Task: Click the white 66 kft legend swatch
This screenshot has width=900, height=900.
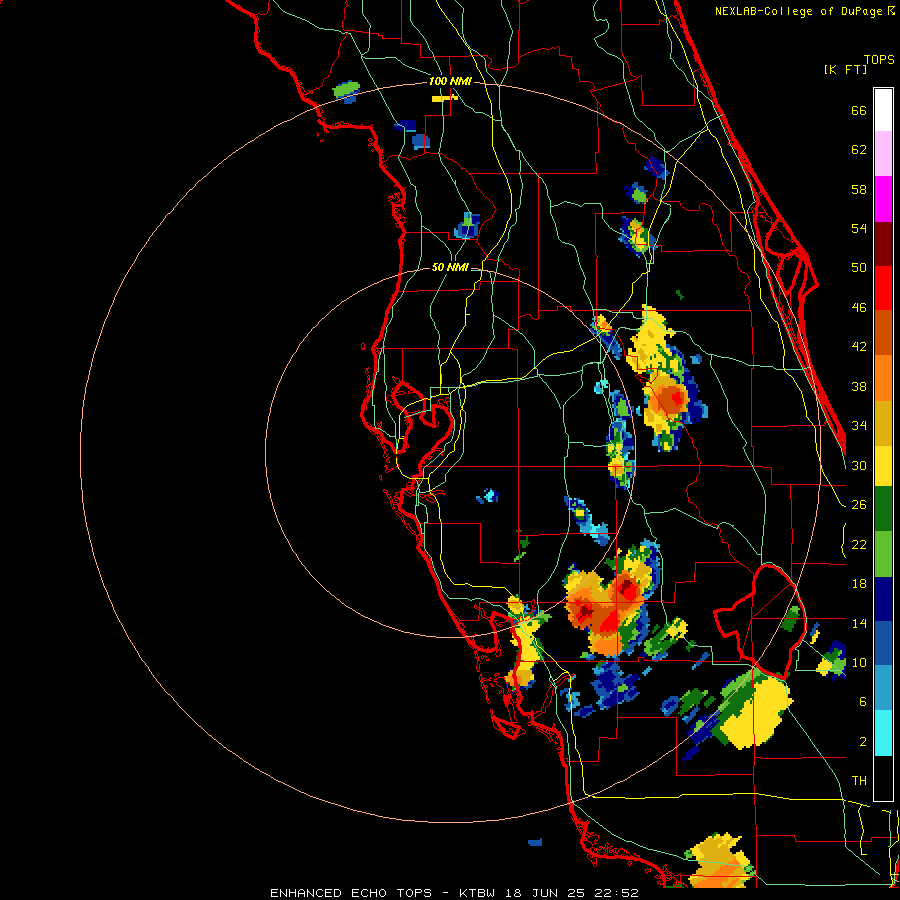Action: pyautogui.click(x=883, y=110)
